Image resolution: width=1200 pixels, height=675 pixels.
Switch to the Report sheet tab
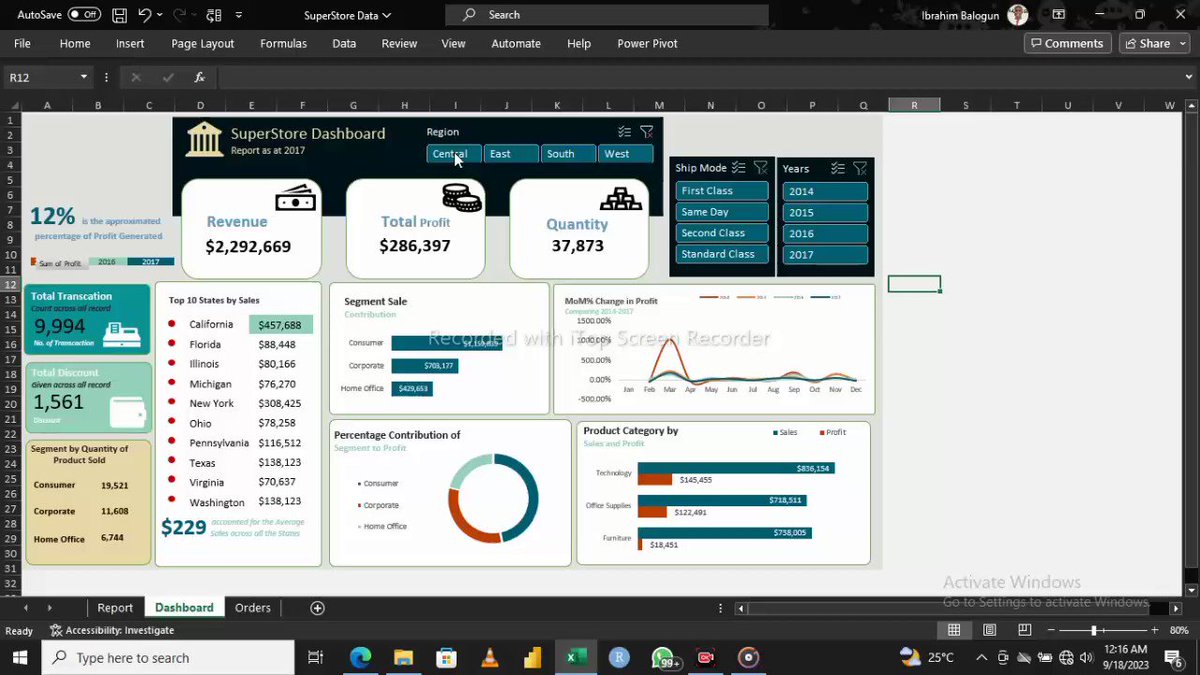click(115, 608)
